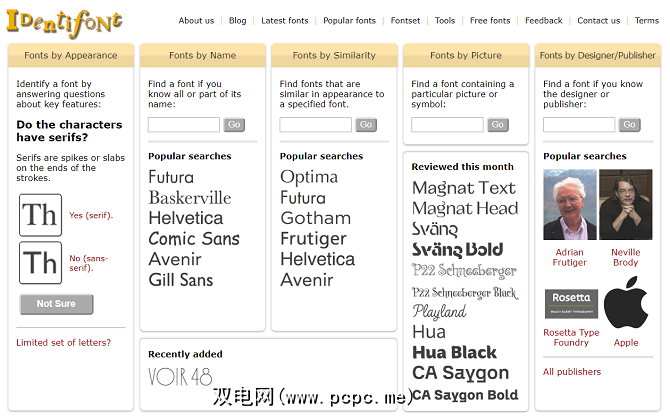Open Adrian Frutiger's portrait photo
Image resolution: width=670 pixels, height=420 pixels.
click(x=570, y=204)
